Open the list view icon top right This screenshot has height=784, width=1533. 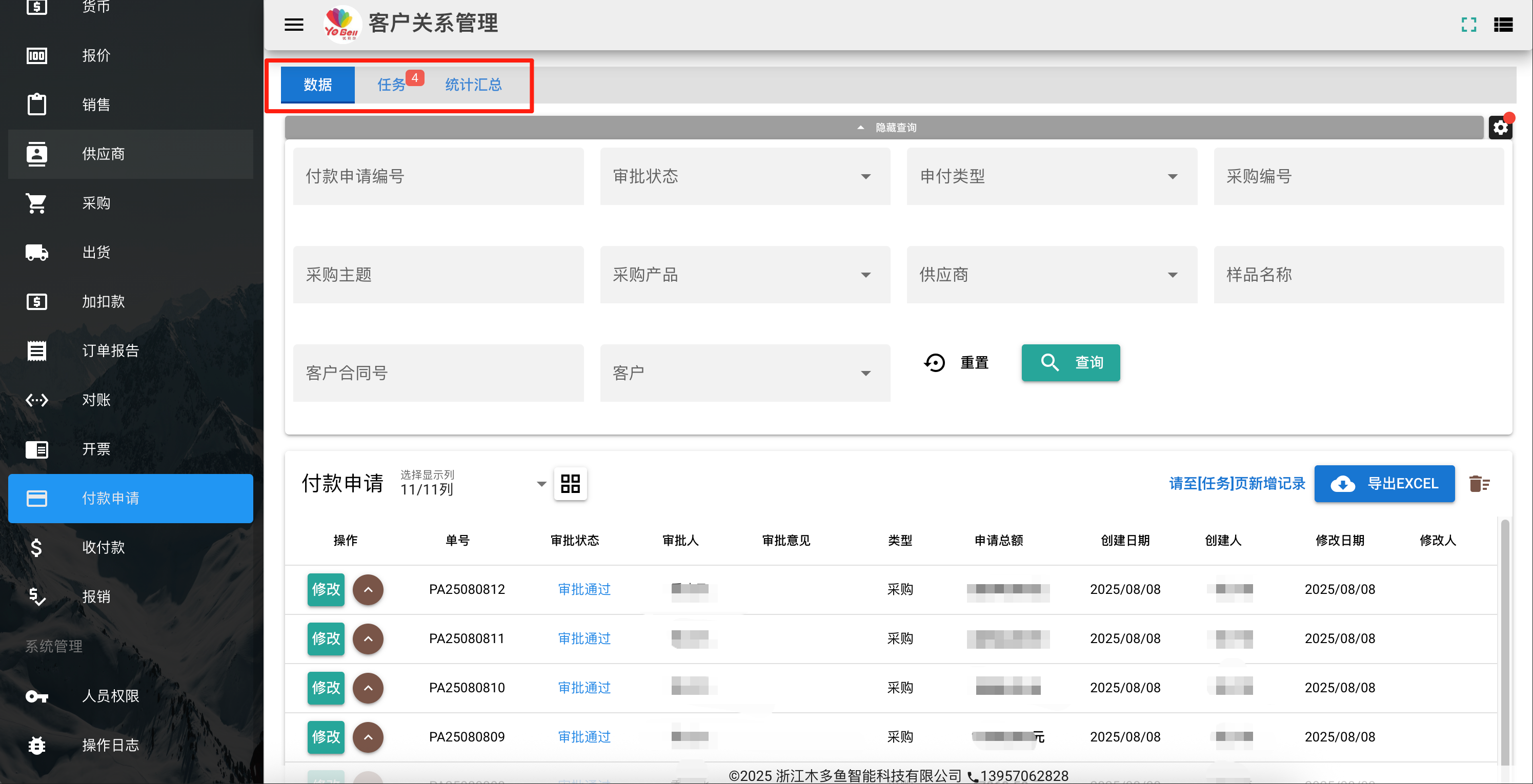1503,25
